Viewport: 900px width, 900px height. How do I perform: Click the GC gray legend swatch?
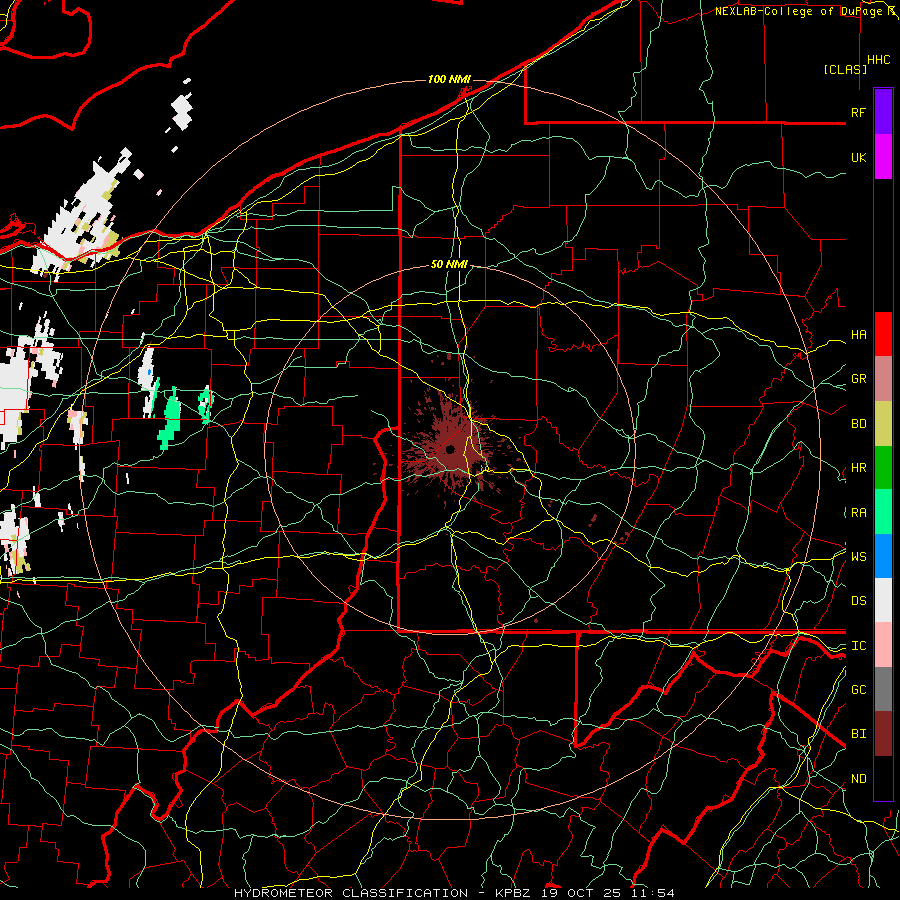[x=883, y=689]
